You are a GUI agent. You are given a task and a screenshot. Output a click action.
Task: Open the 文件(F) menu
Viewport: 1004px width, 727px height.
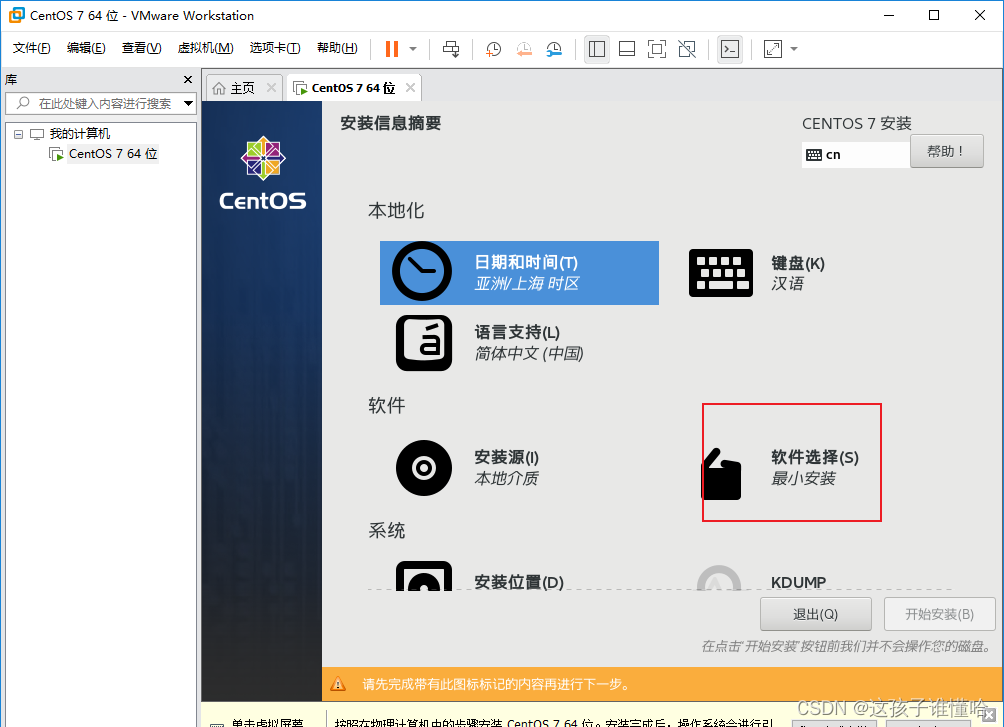tap(31, 48)
